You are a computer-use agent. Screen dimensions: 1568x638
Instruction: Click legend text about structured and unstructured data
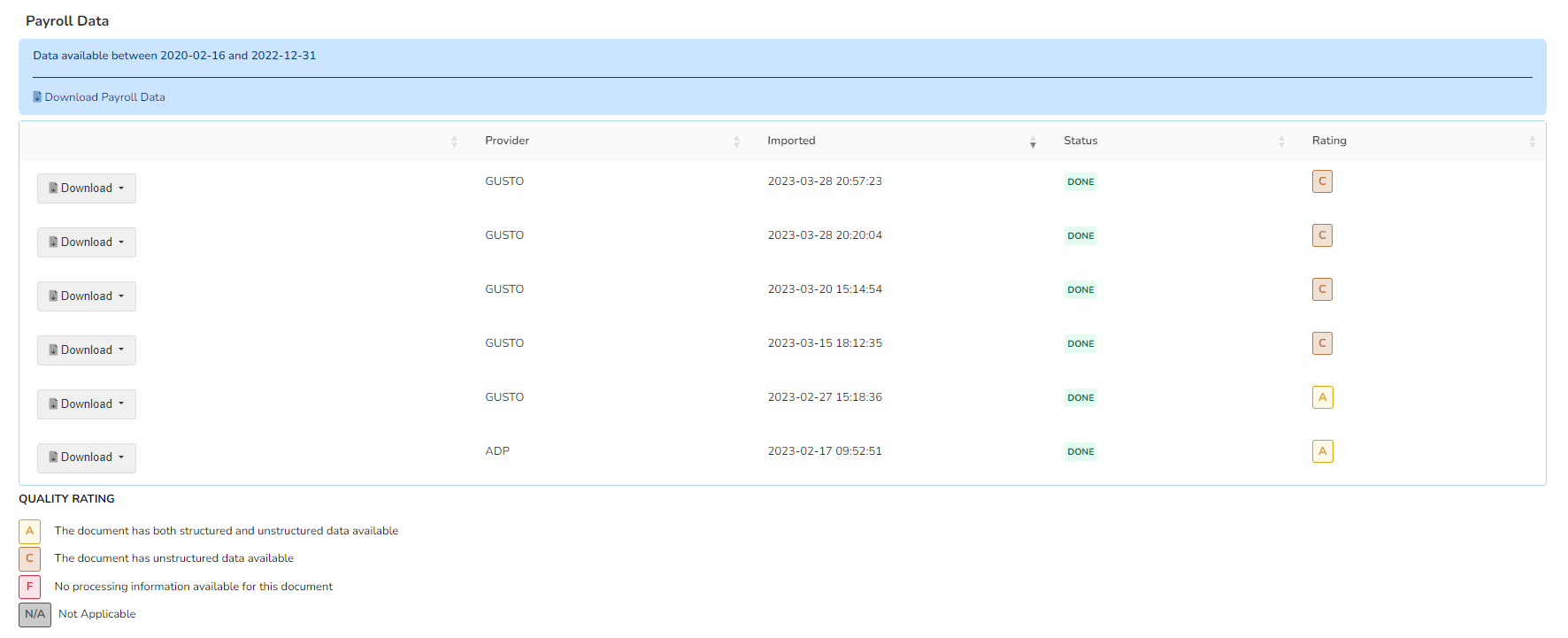227,531
